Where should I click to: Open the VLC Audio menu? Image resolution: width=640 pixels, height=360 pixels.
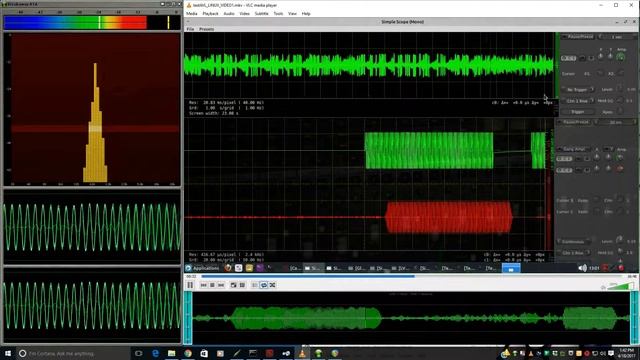pyautogui.click(x=229, y=13)
